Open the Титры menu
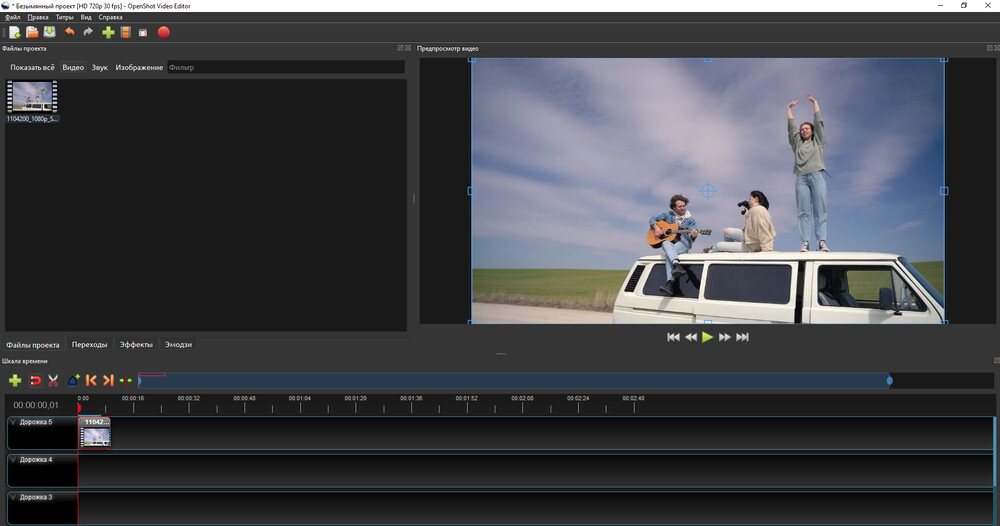Viewport: 1000px width, 526px height. [x=64, y=17]
